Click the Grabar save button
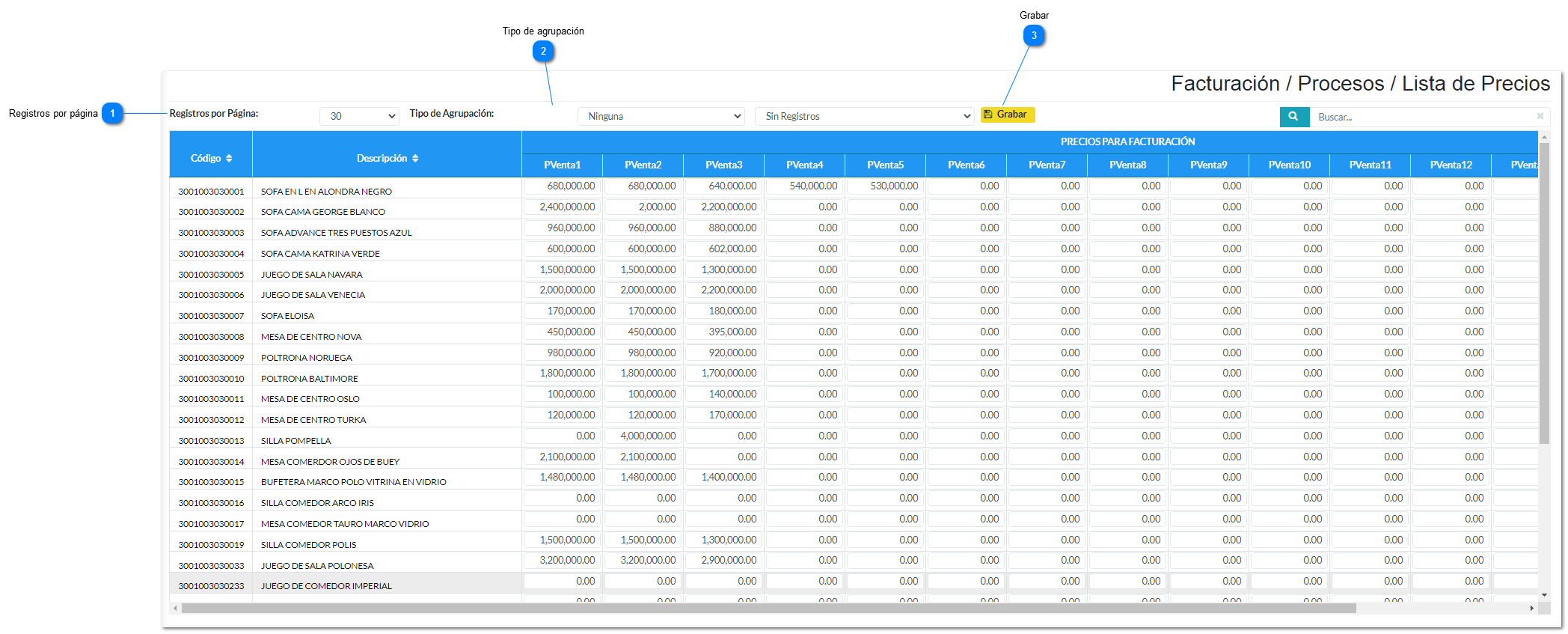Screen dimensions: 1568x634 click(1008, 115)
